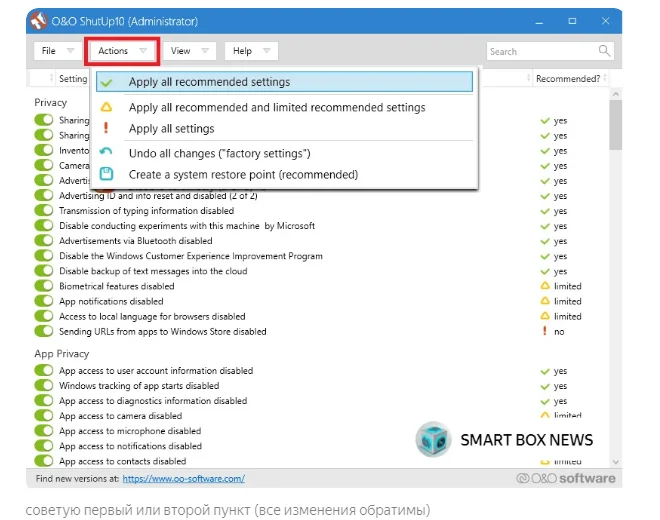Toggle Advertisements via Bluetooth disabled
The image size is (660, 520).
(44, 240)
